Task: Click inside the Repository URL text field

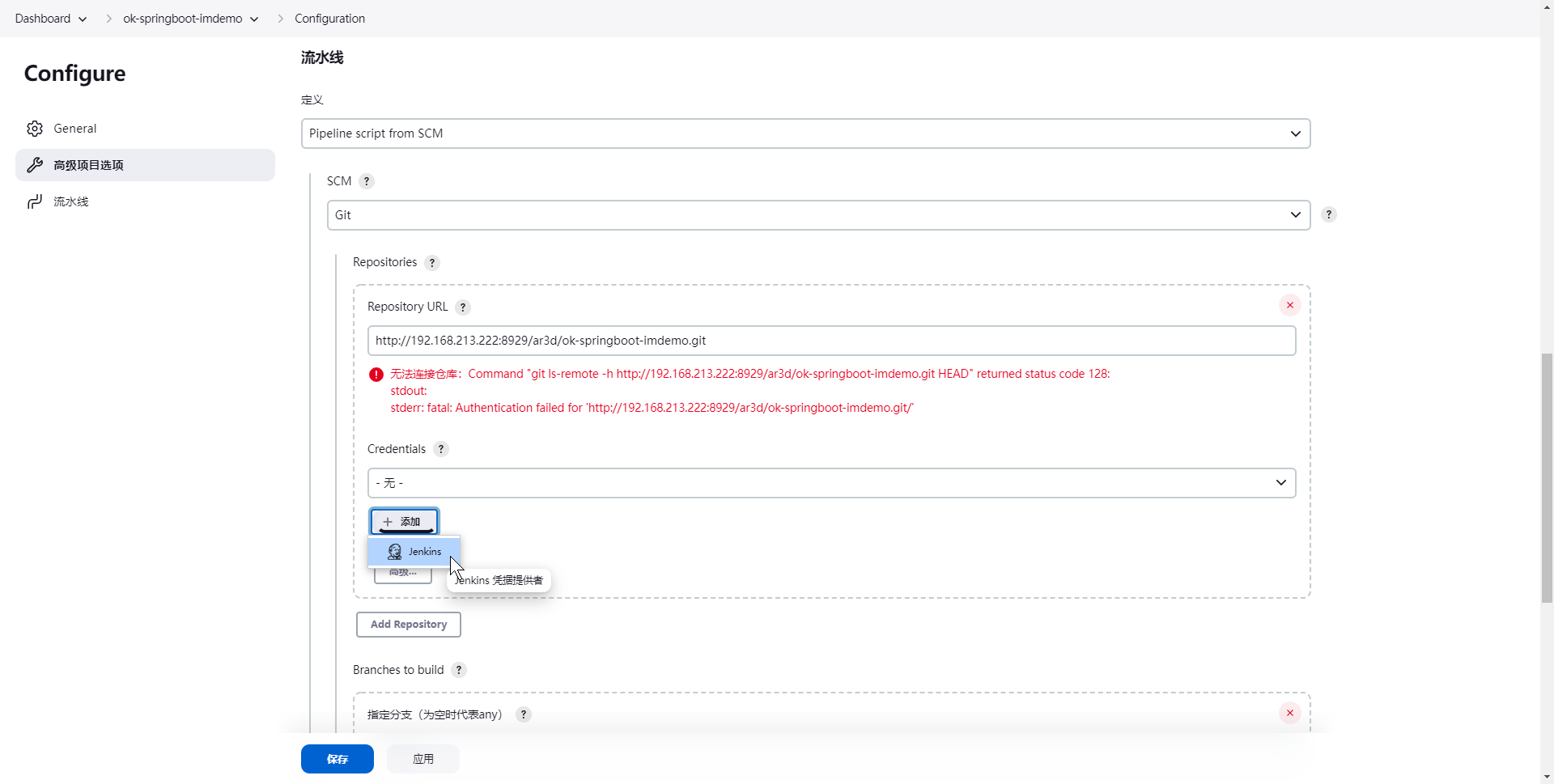Action: tap(831, 341)
